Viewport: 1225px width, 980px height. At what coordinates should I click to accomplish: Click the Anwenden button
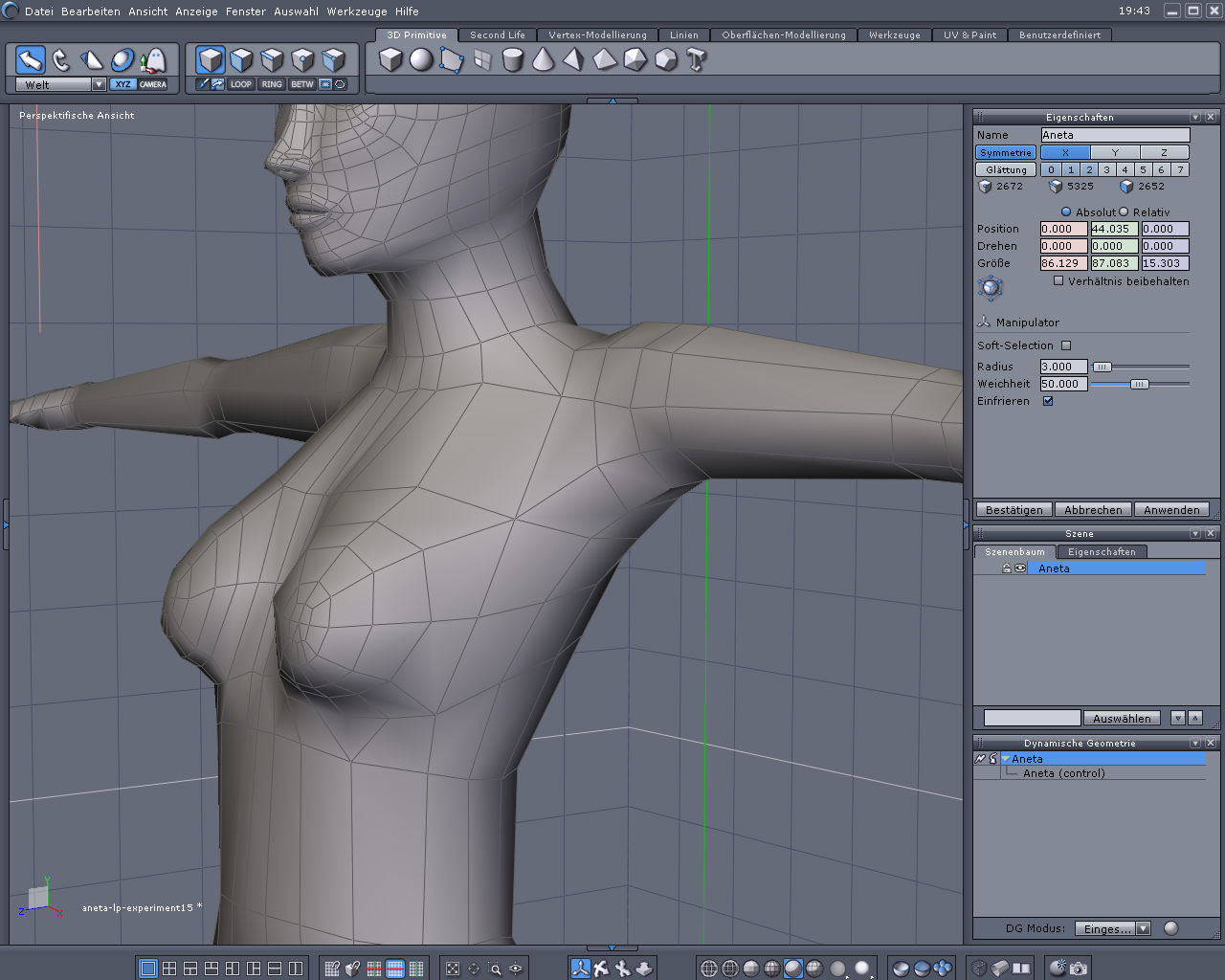coord(1170,510)
